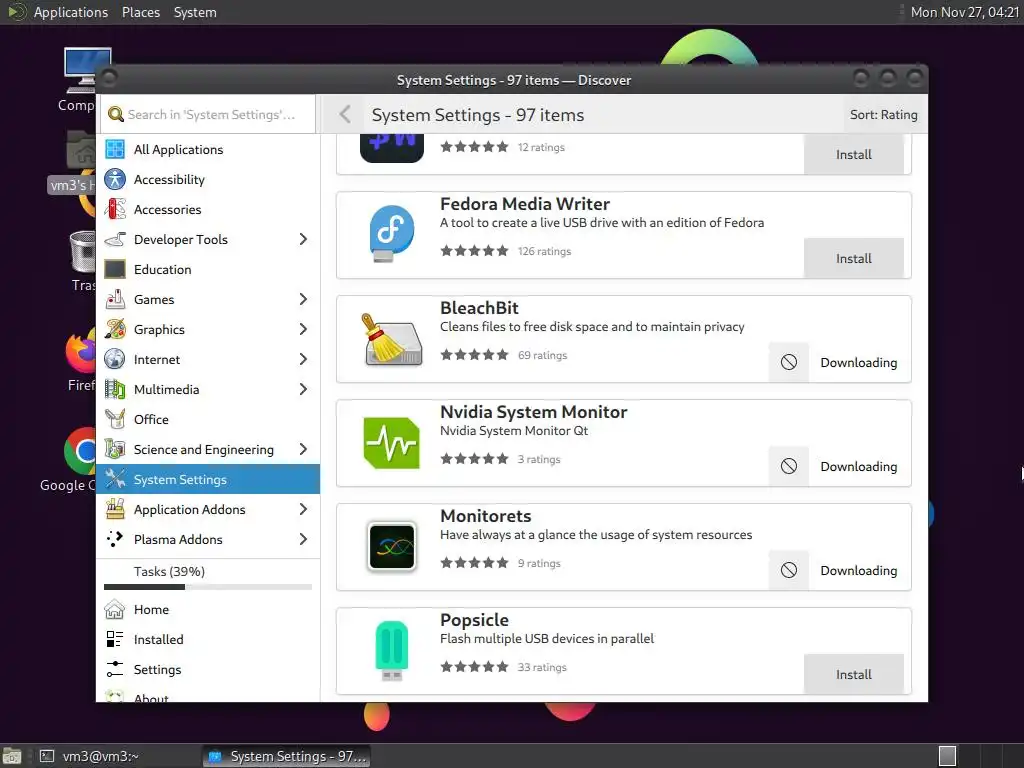This screenshot has height=768, width=1024.
Task: Open the Applications menu in the top panel
Action: (71, 12)
